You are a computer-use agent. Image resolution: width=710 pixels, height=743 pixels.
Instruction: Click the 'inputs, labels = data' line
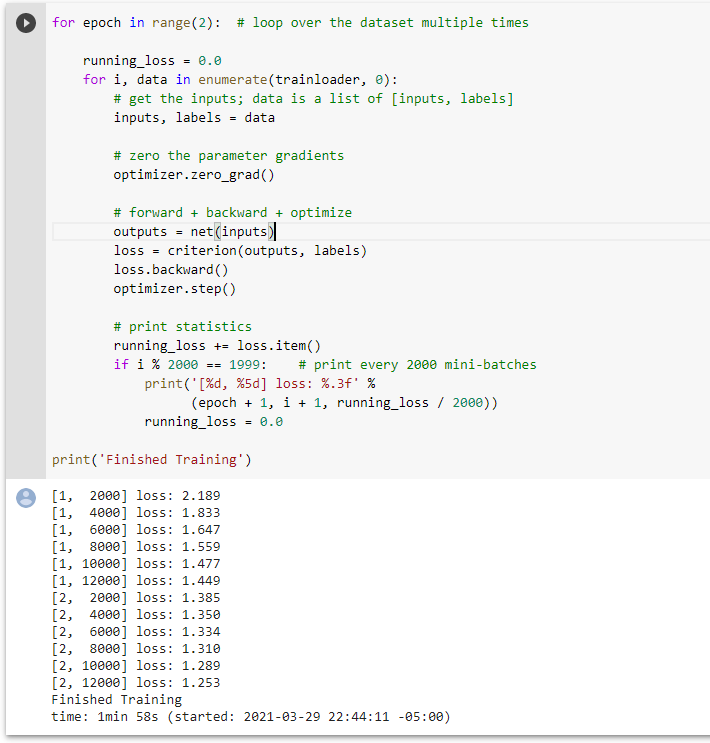click(194, 118)
